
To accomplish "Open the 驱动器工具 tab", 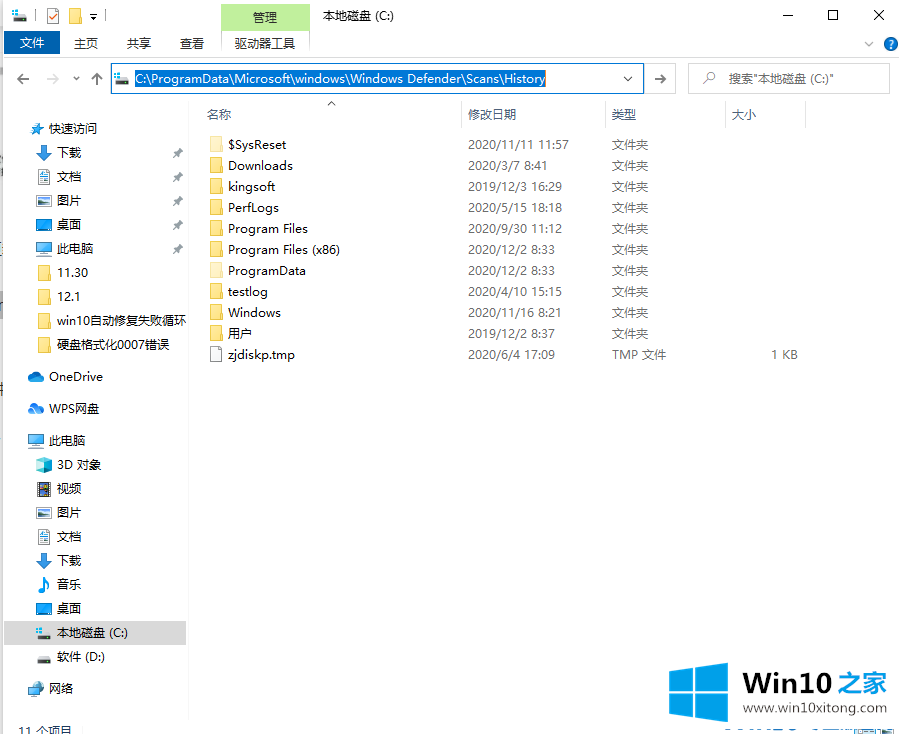I will tap(265, 44).
